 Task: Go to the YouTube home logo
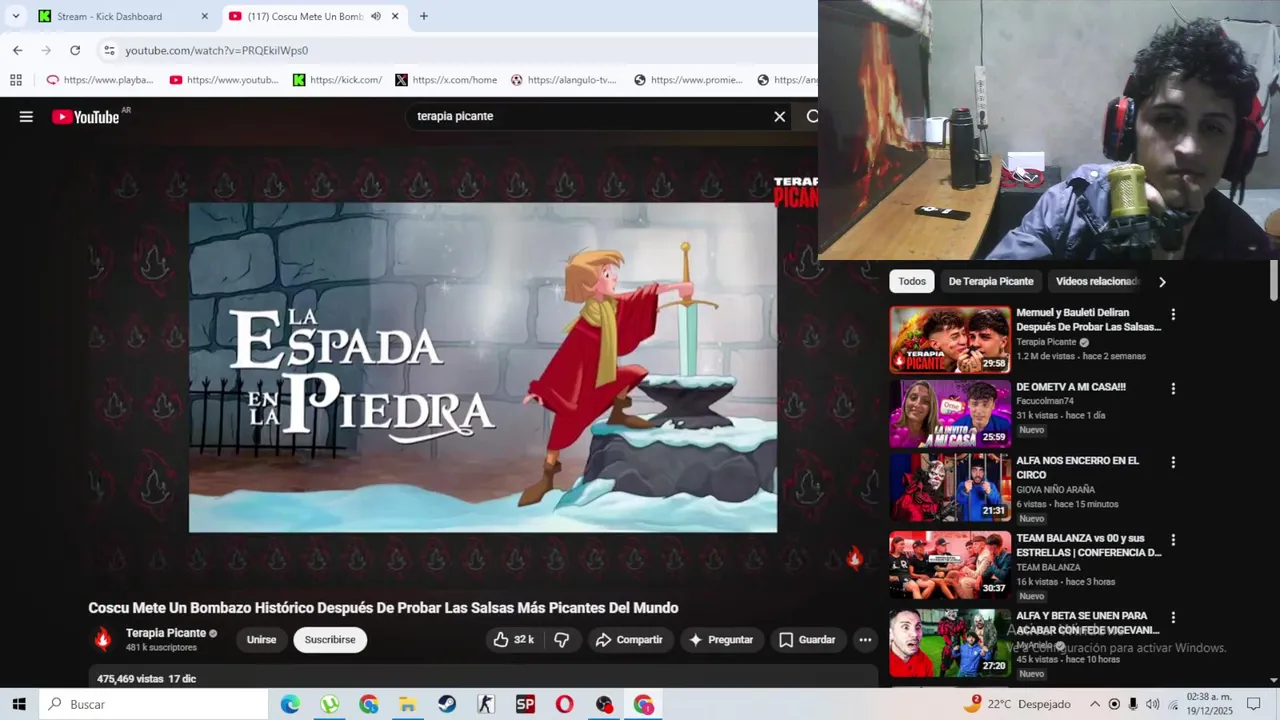pos(86,117)
